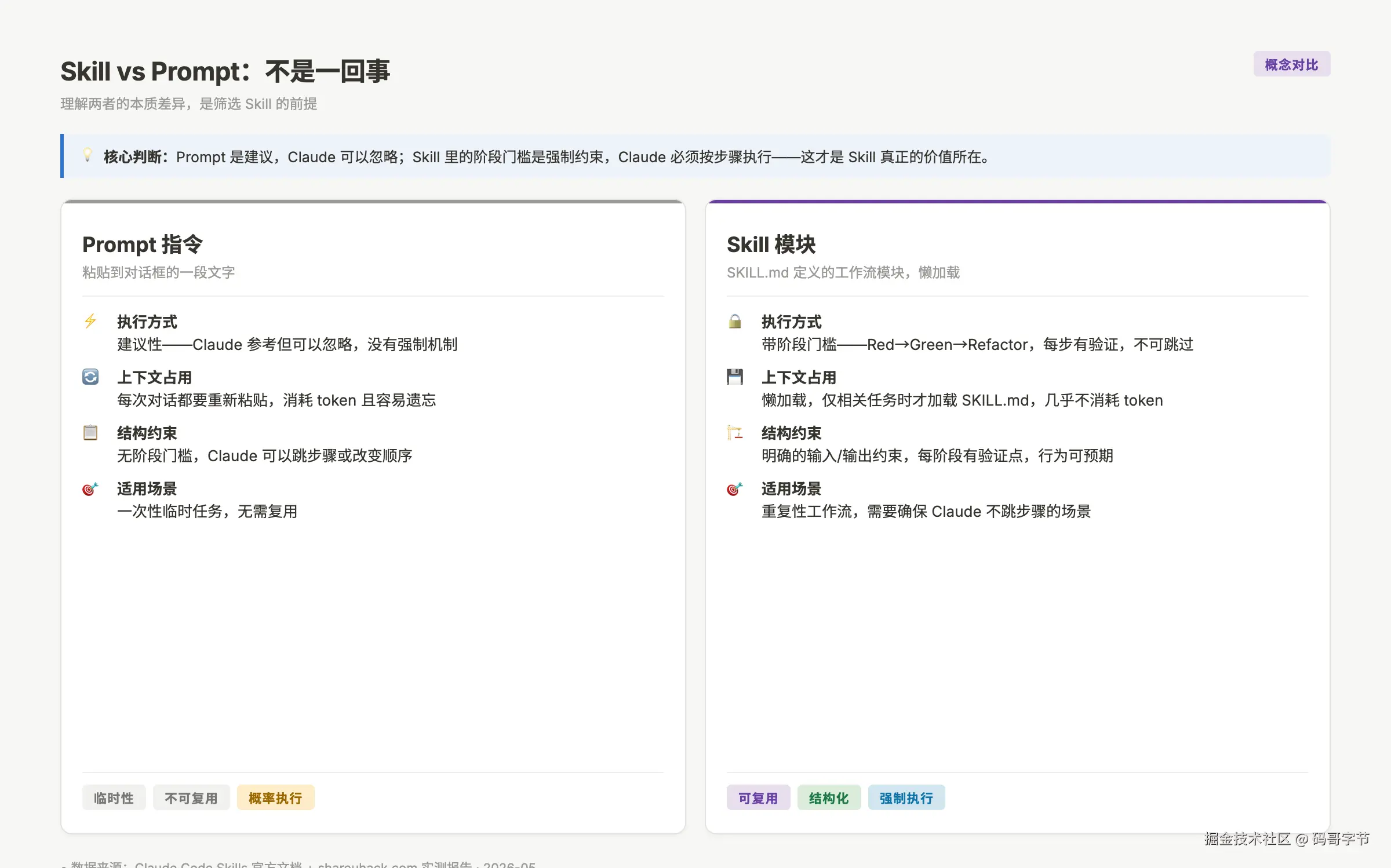The image size is (1391, 868).
Task: Select the 强制执行 tag
Action: (906, 798)
